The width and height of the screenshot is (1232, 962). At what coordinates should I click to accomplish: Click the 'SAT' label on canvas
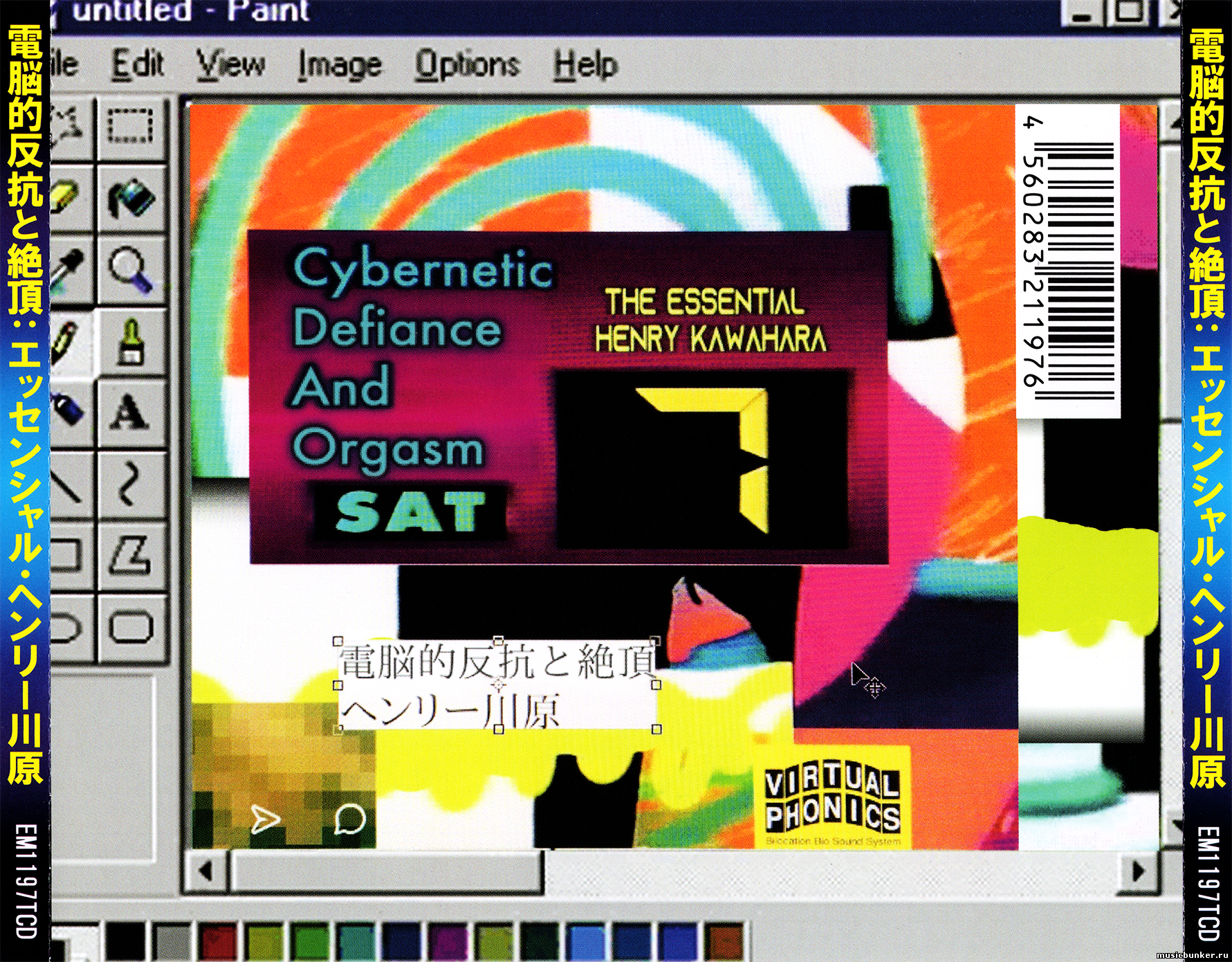(x=410, y=513)
